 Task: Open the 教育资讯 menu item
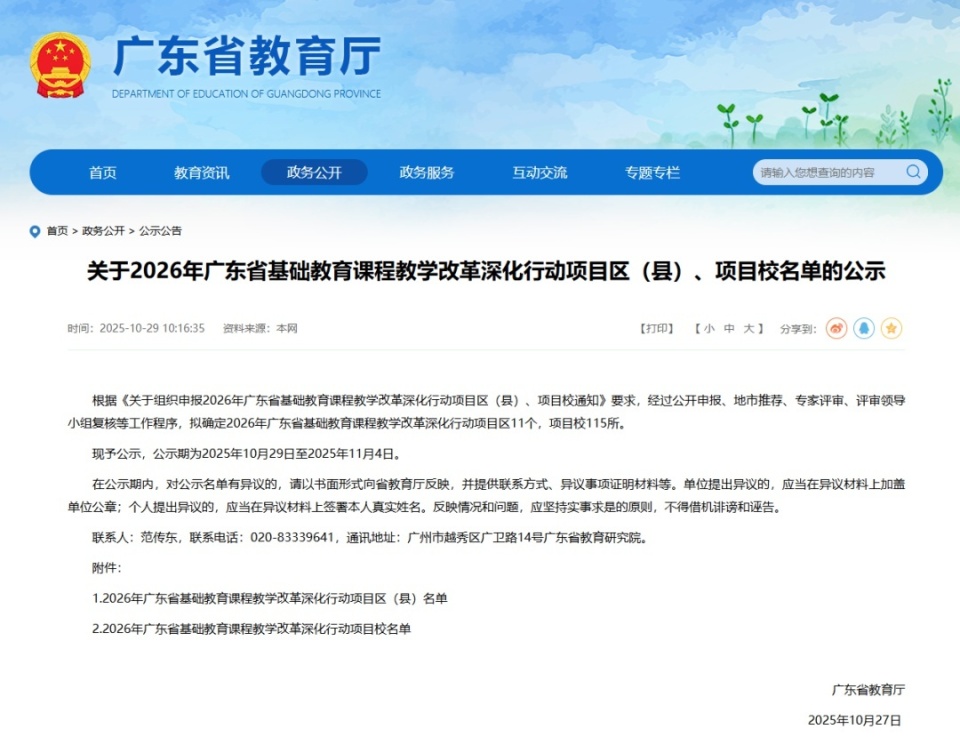[204, 172]
